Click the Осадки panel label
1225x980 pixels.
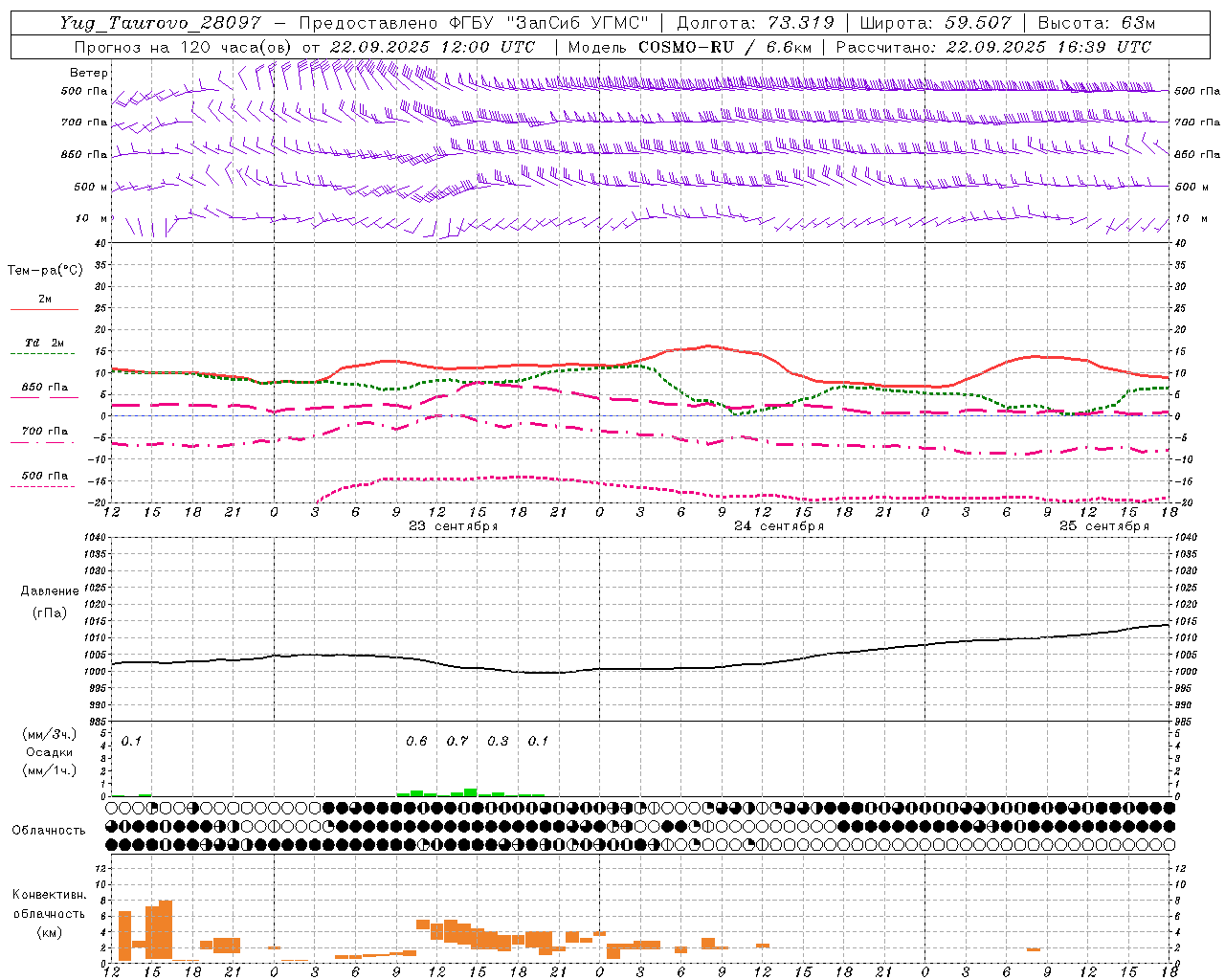pyautogui.click(x=49, y=752)
